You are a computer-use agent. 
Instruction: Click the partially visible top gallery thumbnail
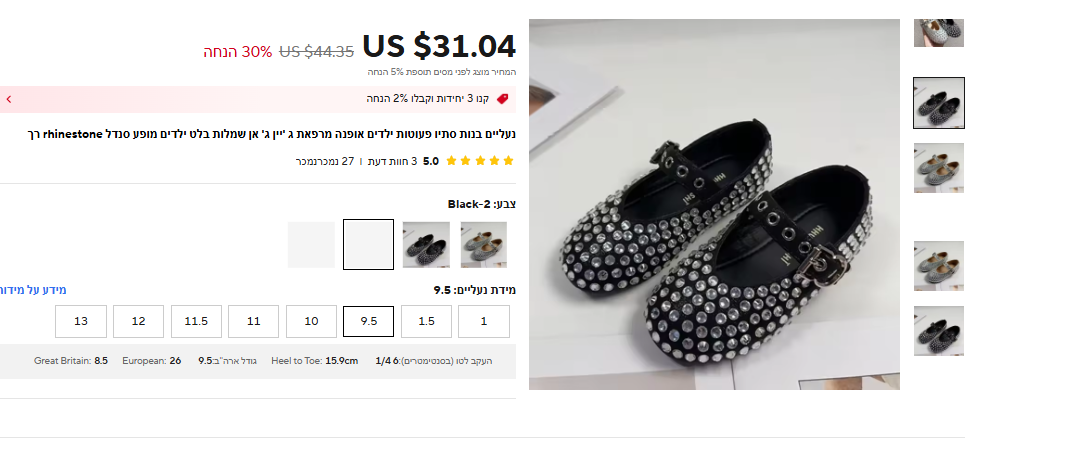pyautogui.click(x=939, y=32)
